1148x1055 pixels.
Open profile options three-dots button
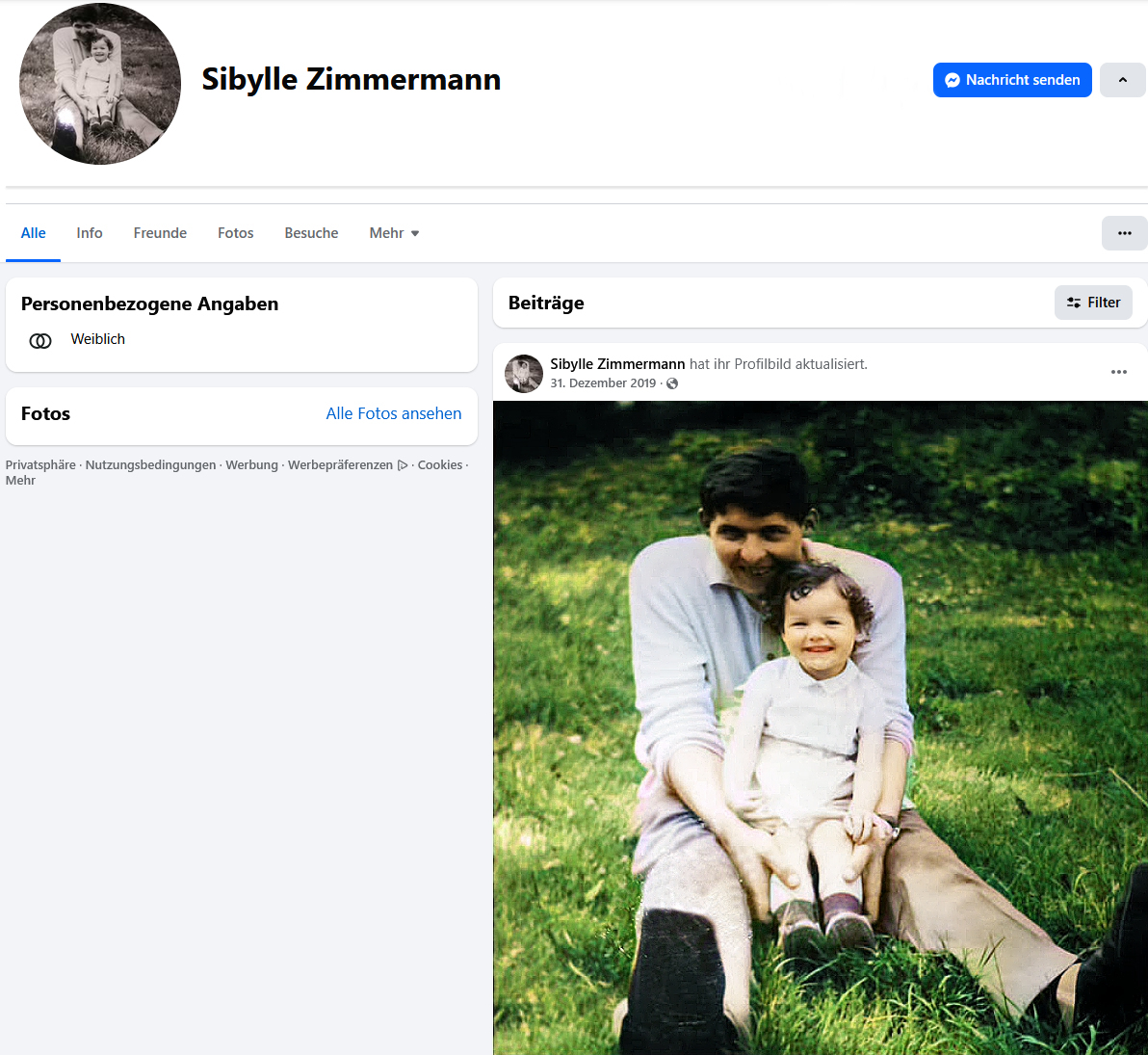click(1124, 233)
